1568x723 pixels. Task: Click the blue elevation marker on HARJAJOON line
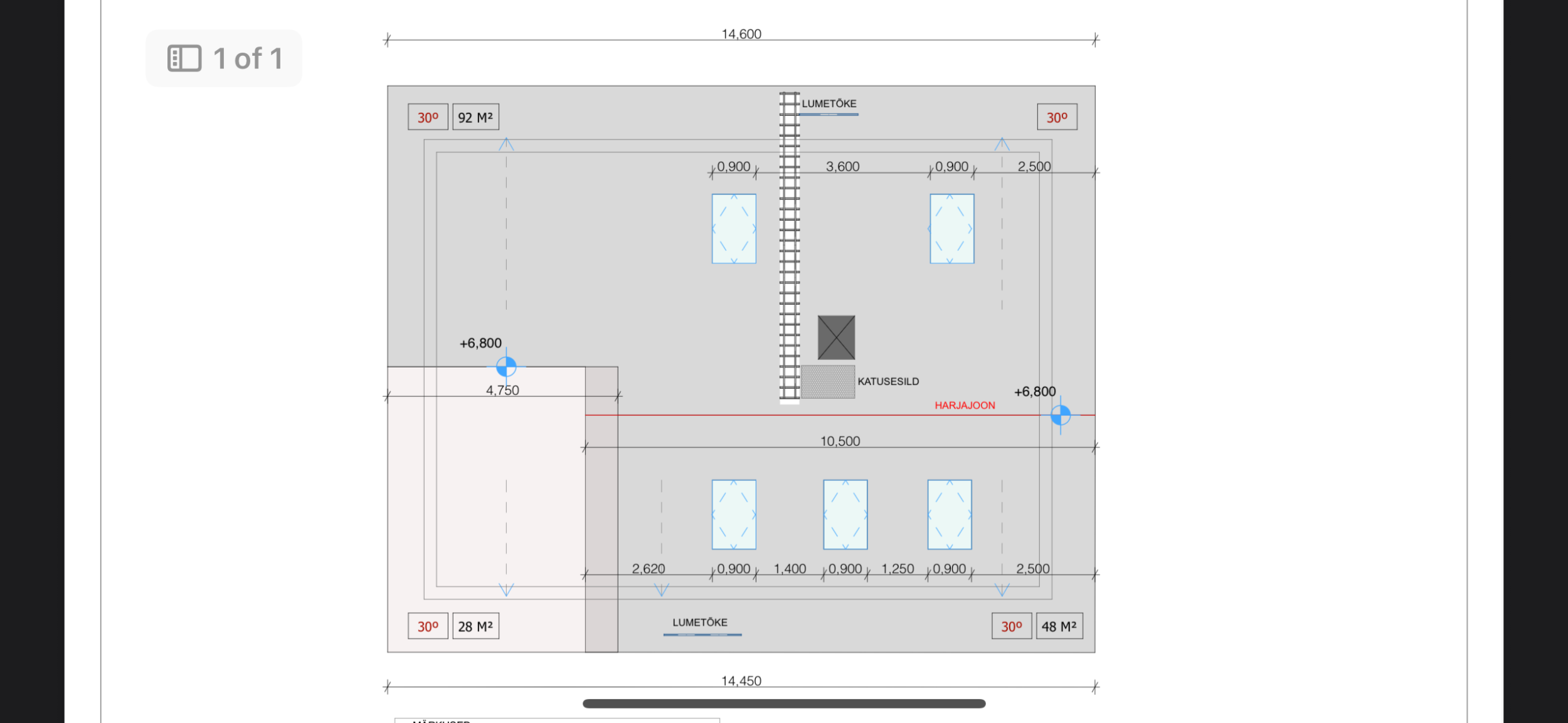(1060, 415)
